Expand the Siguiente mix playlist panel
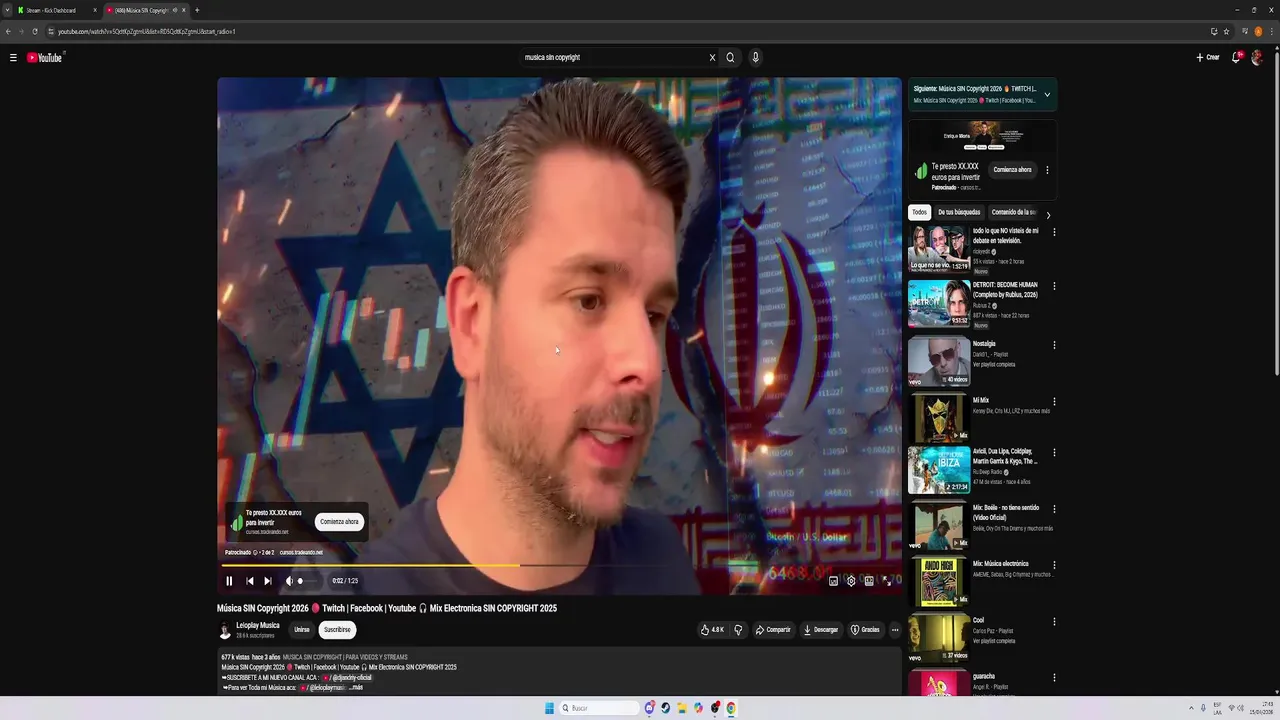The image size is (1280, 720). [1047, 95]
